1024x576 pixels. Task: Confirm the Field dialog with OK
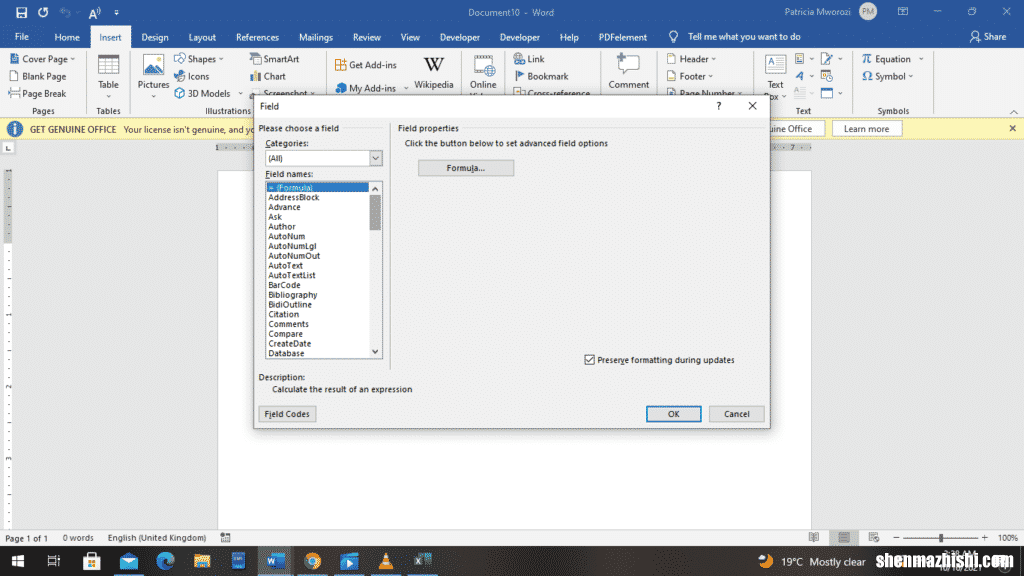[x=673, y=414]
